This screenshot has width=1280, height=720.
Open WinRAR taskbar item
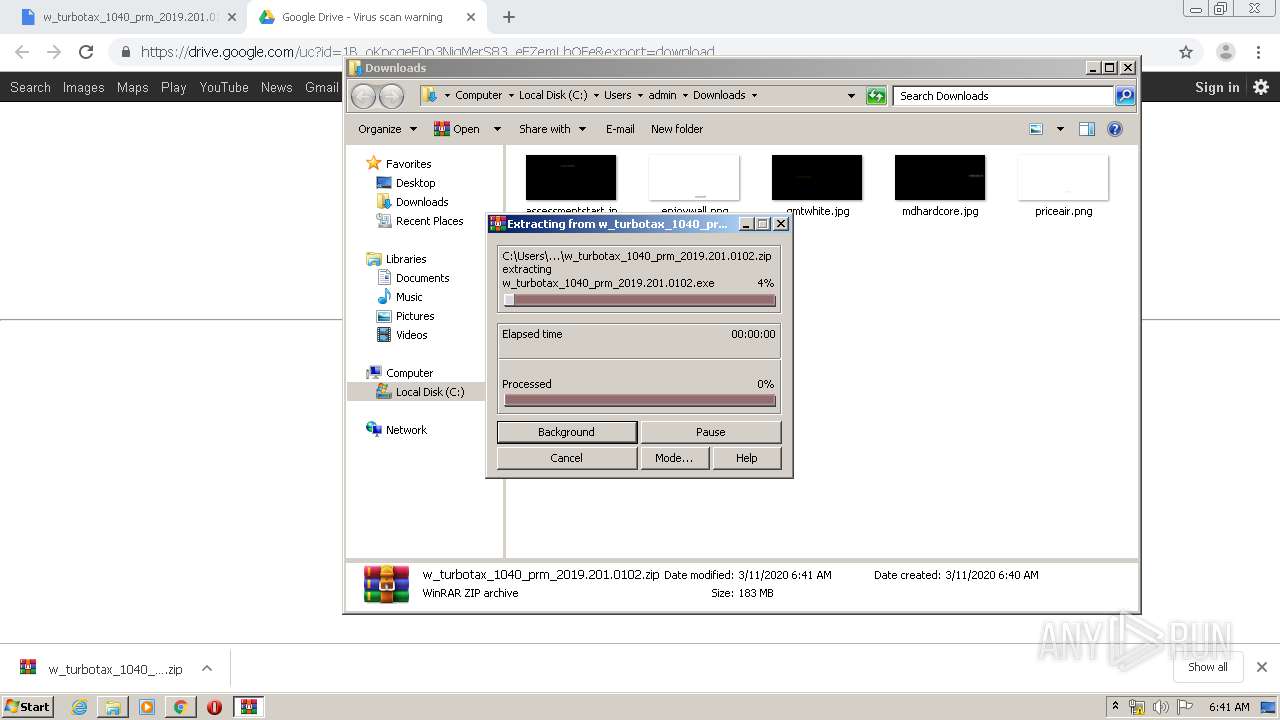tap(248, 707)
